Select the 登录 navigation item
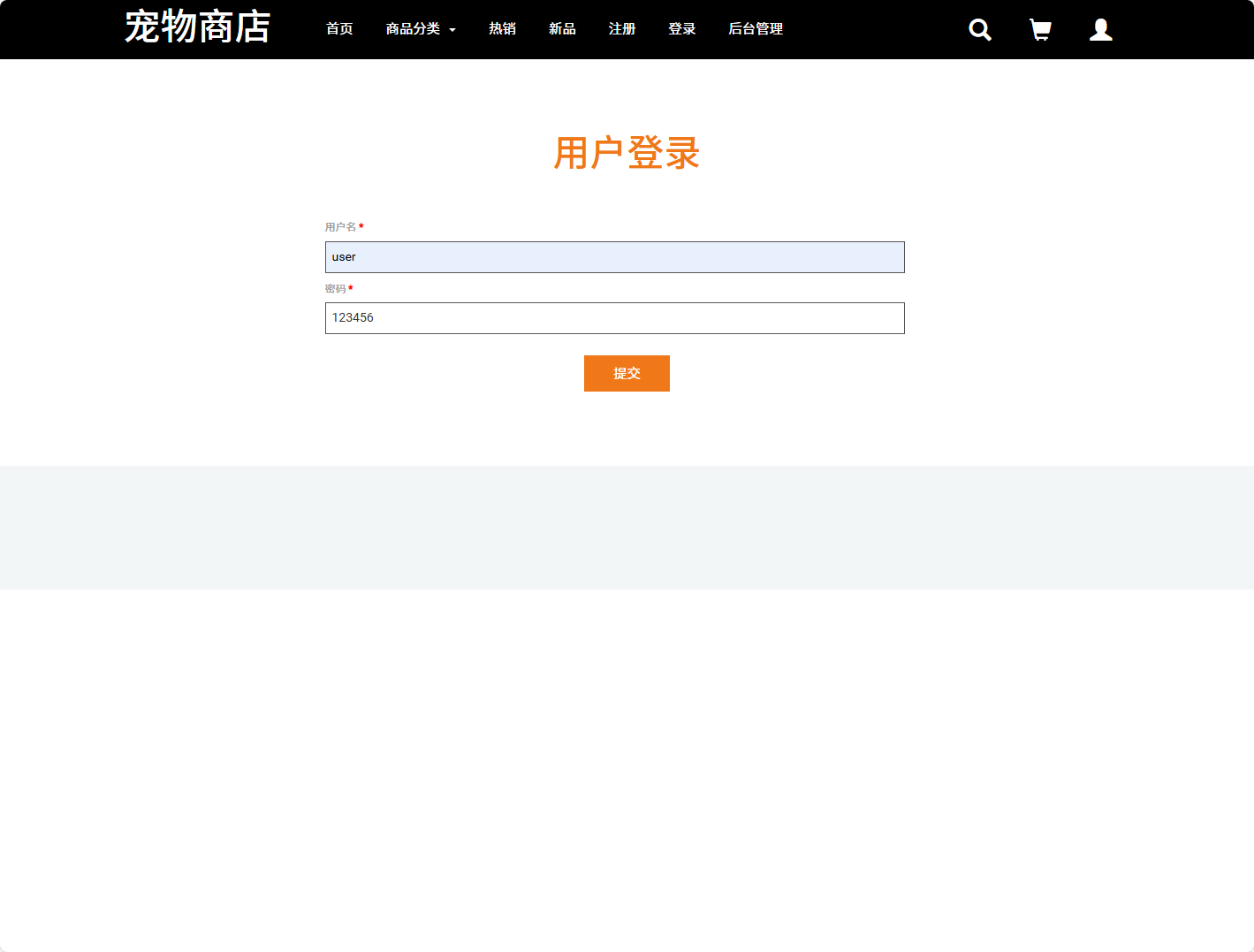This screenshot has width=1254, height=952. (x=681, y=29)
